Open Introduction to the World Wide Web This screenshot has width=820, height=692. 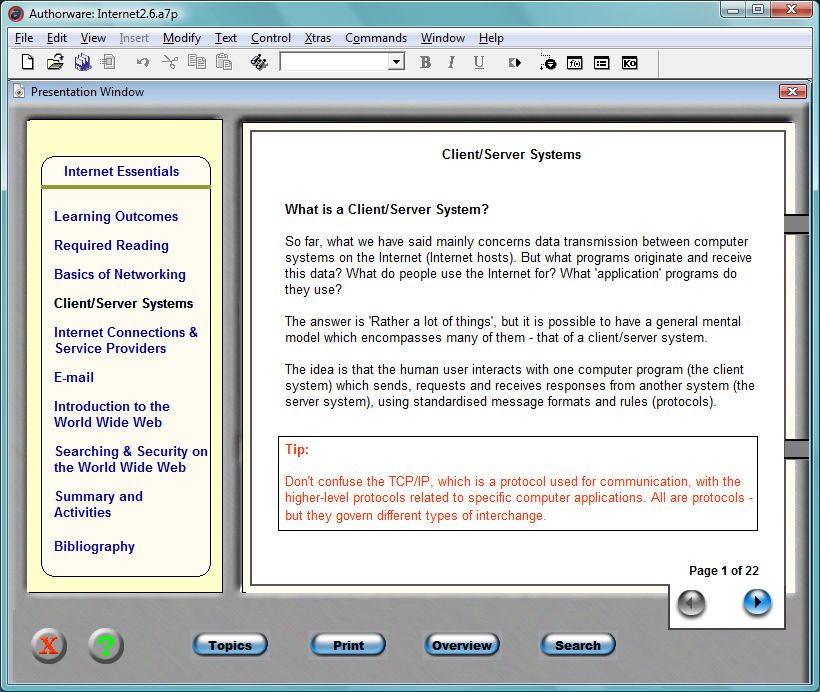[112, 414]
